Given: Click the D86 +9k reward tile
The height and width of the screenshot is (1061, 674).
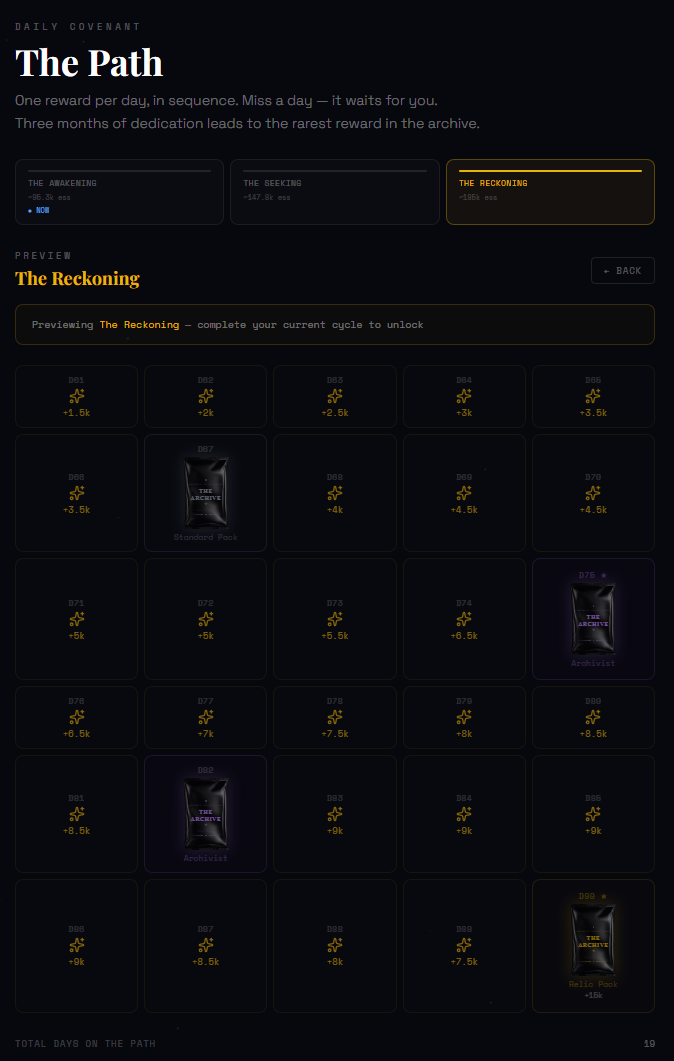Looking at the screenshot, I should click(x=76, y=945).
